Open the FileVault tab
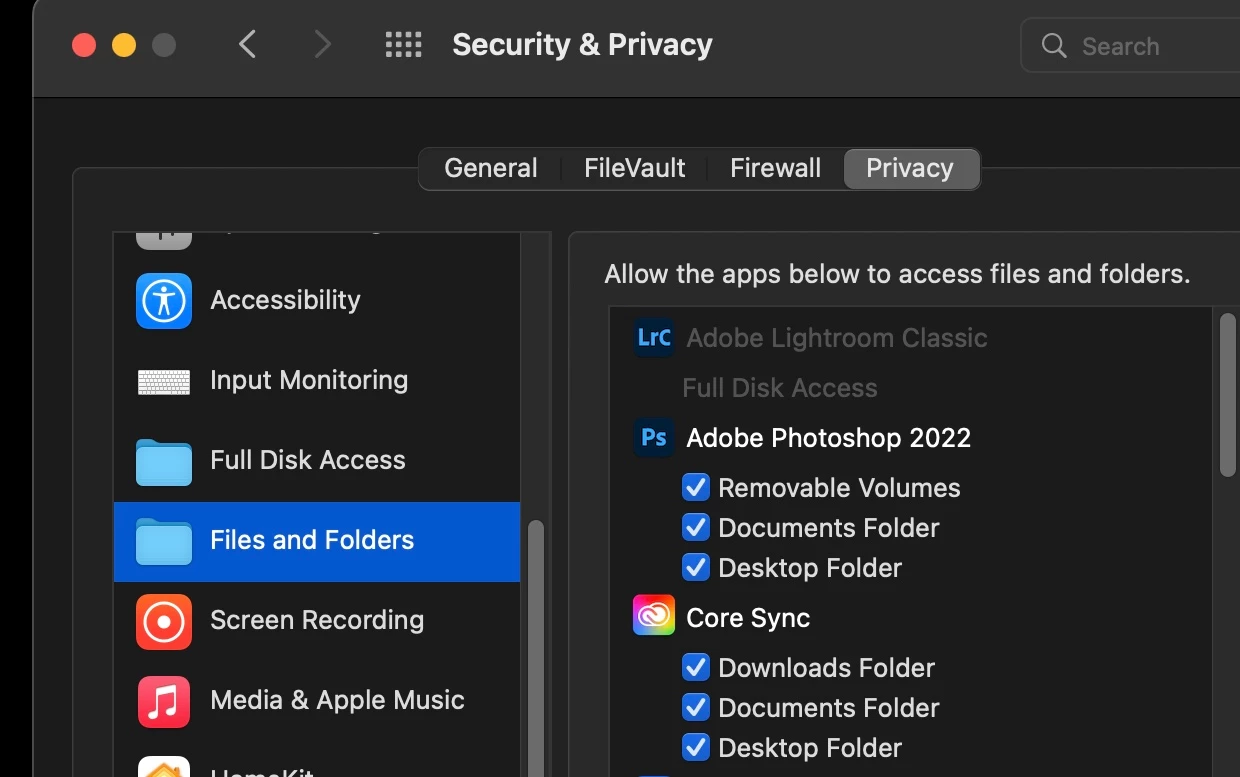Viewport: 1240px width, 777px height. point(635,168)
